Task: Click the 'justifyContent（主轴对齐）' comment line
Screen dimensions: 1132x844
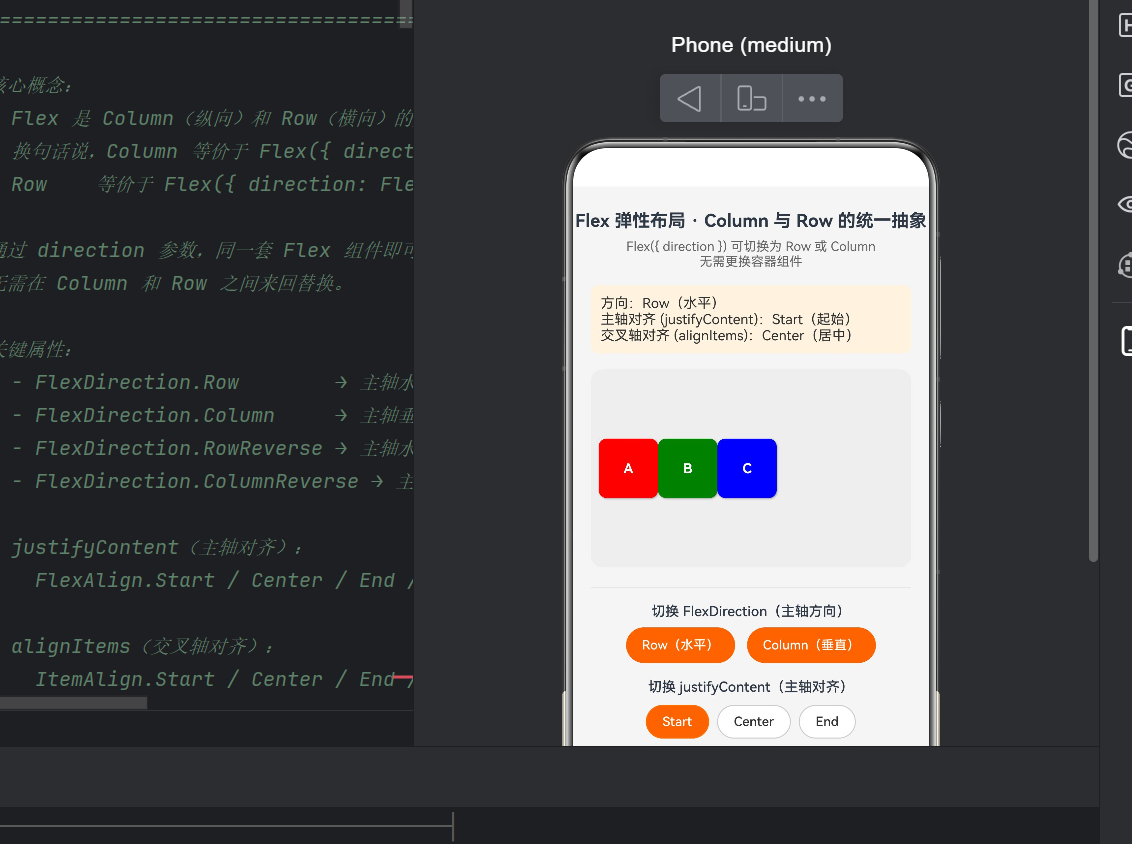Action: click(x=157, y=547)
